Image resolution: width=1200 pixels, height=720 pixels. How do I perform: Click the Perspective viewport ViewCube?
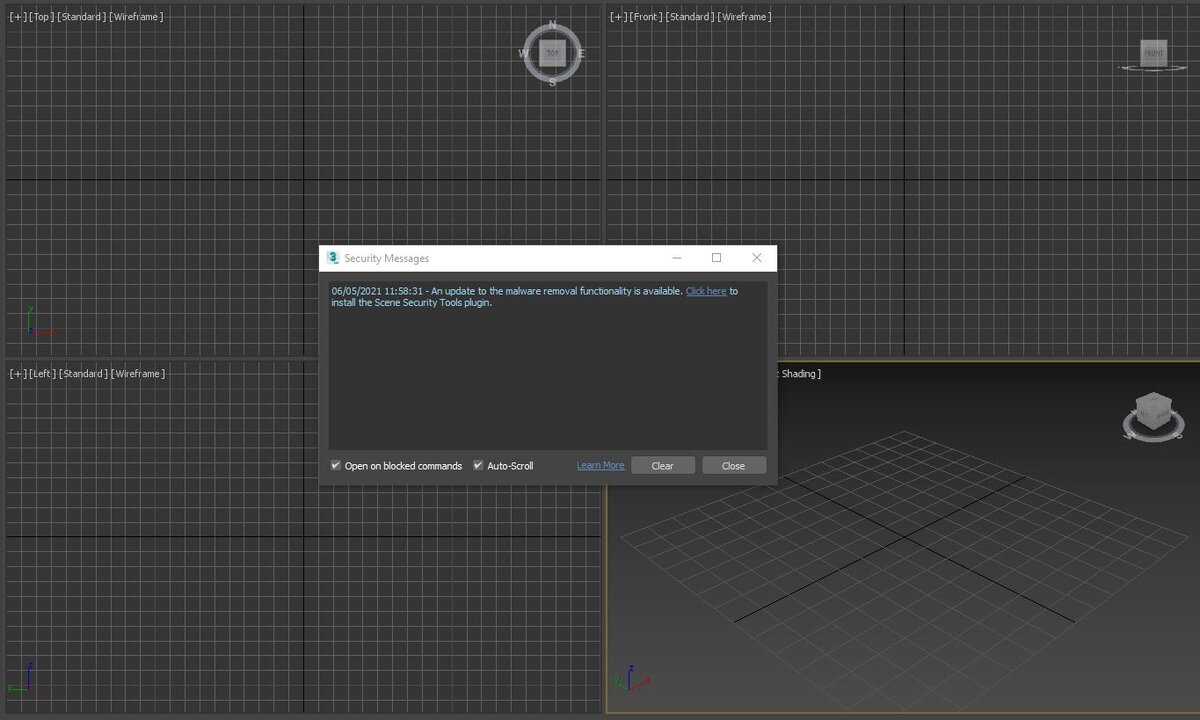pos(1153,410)
